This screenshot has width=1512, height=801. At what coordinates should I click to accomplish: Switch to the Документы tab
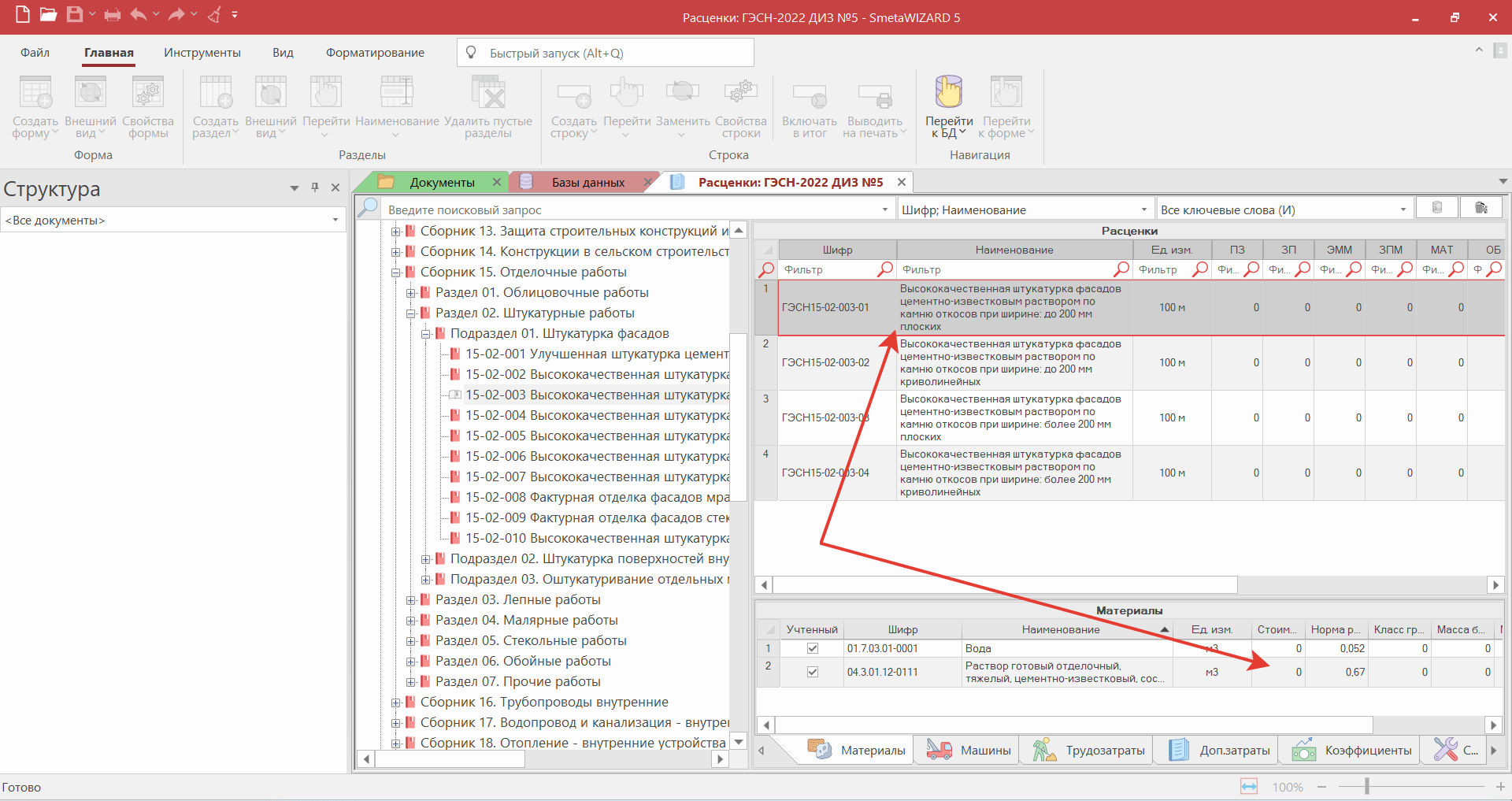(442, 182)
